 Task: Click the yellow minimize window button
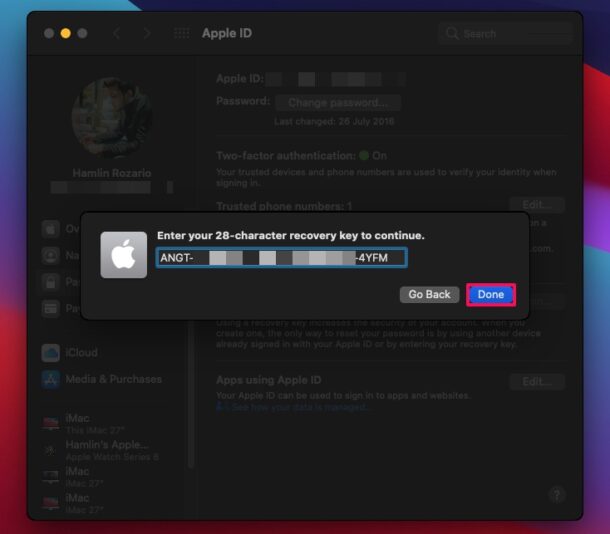tap(66, 33)
